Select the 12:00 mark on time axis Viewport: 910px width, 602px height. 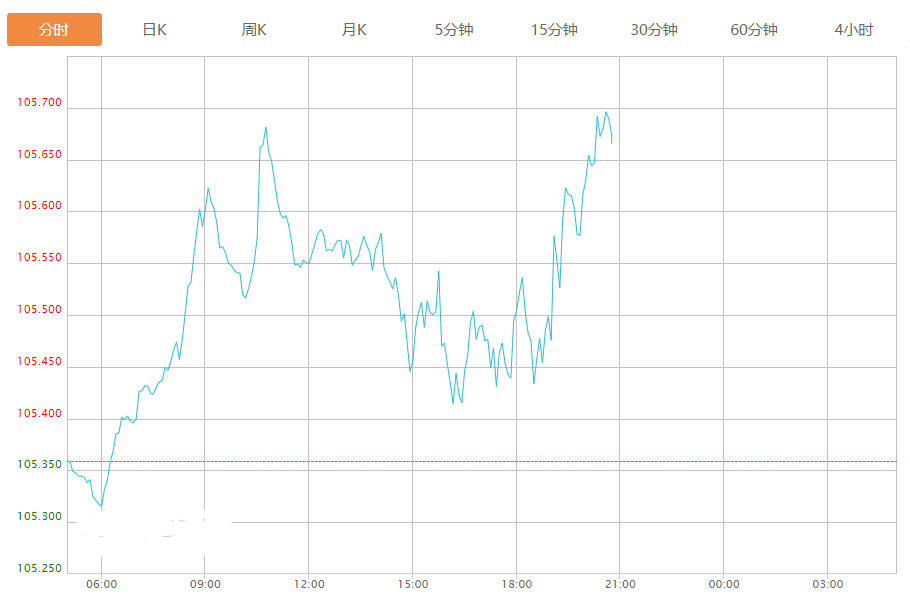(309, 585)
